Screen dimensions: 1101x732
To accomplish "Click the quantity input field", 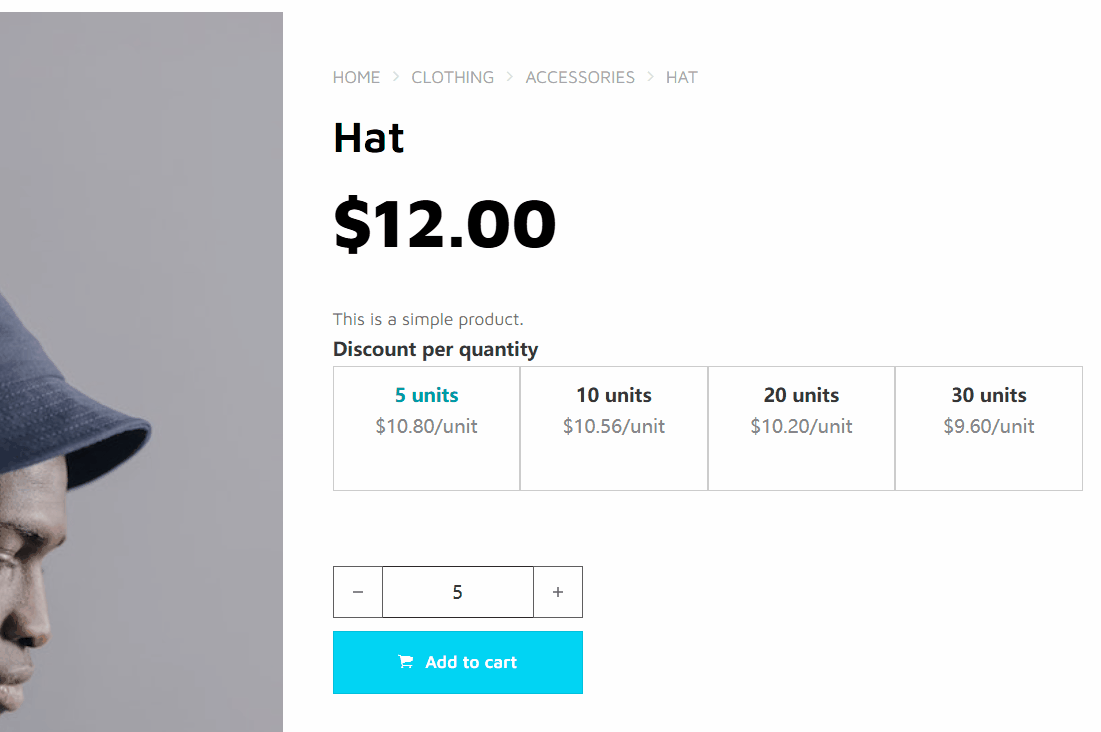I will click(x=458, y=592).
